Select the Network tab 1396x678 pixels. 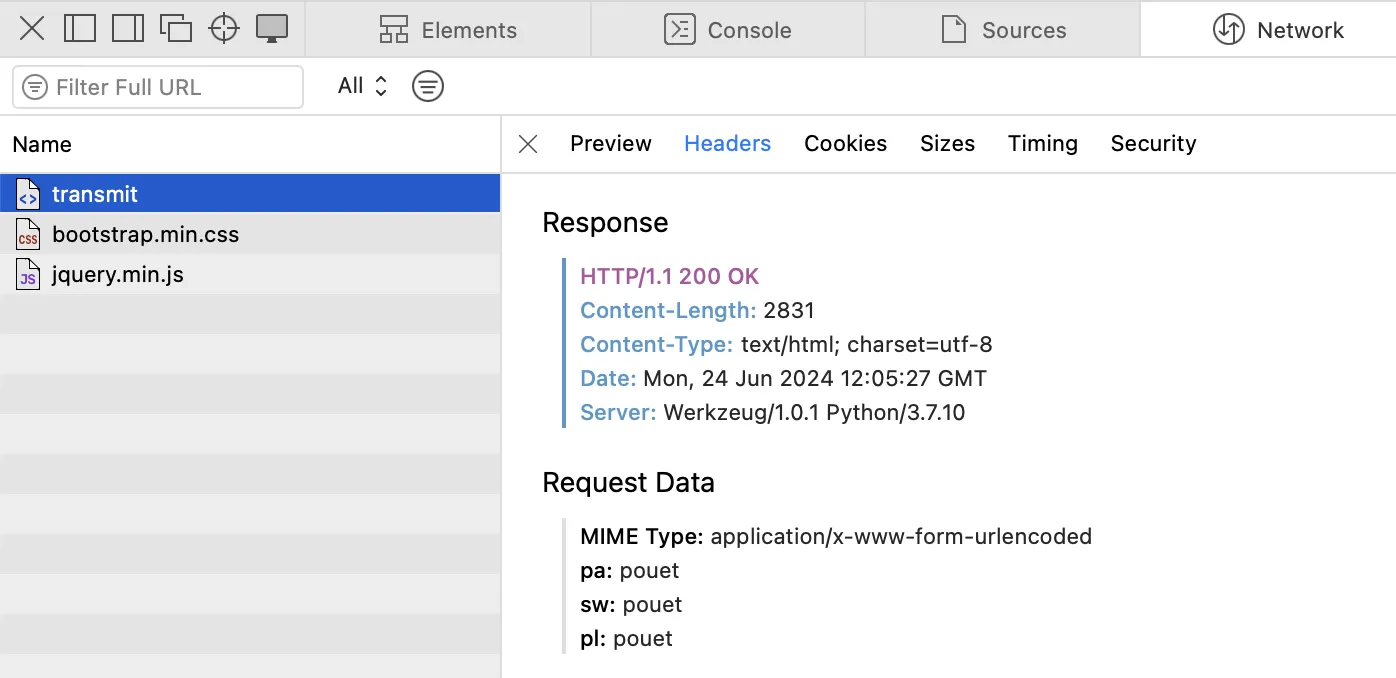click(1278, 30)
